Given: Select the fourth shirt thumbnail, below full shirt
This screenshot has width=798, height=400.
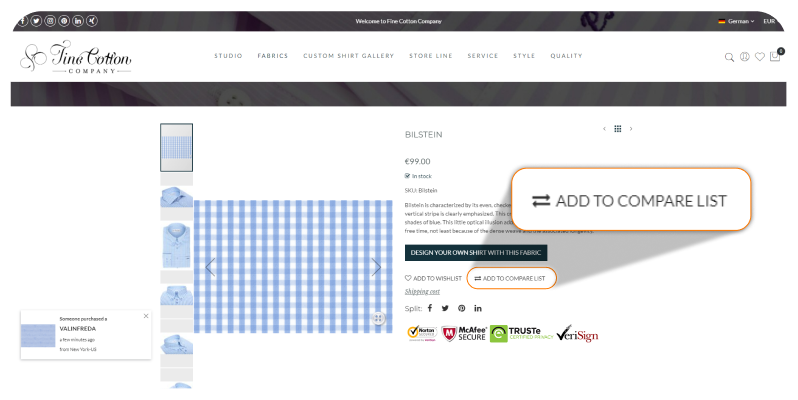Looking at the screenshot, I should click(177, 295).
